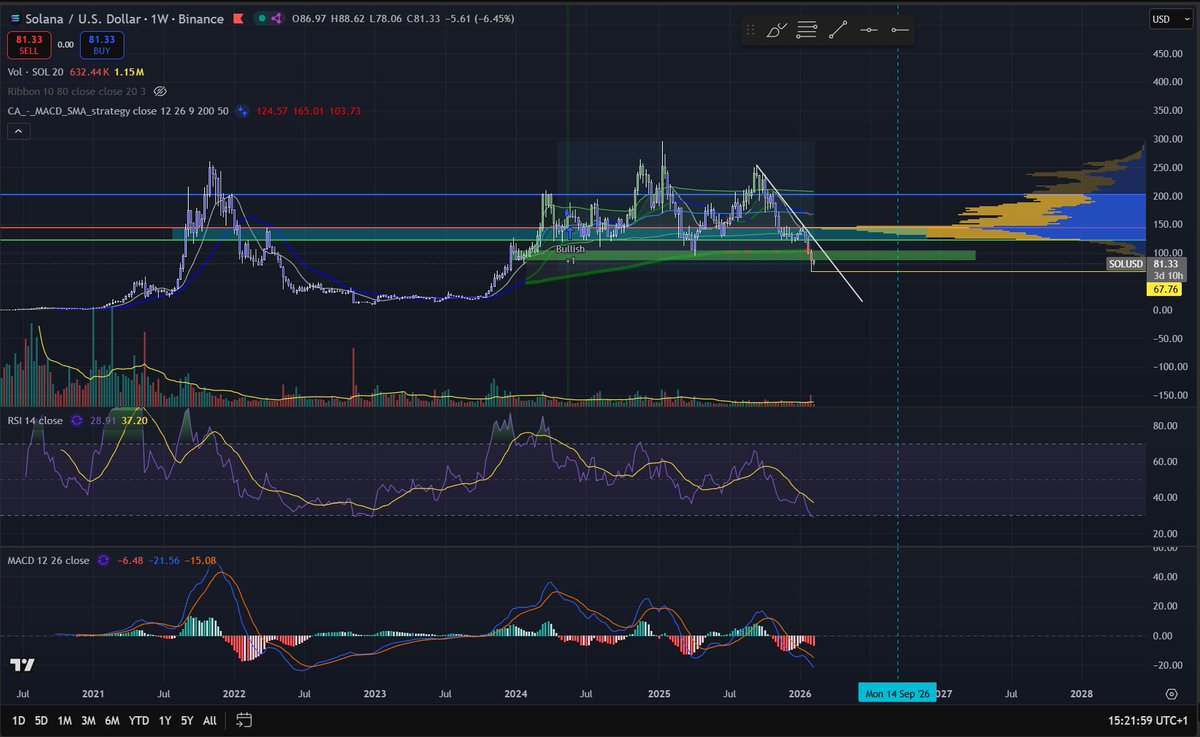
Task: Set the range to 1D
Action: [x=18, y=720]
